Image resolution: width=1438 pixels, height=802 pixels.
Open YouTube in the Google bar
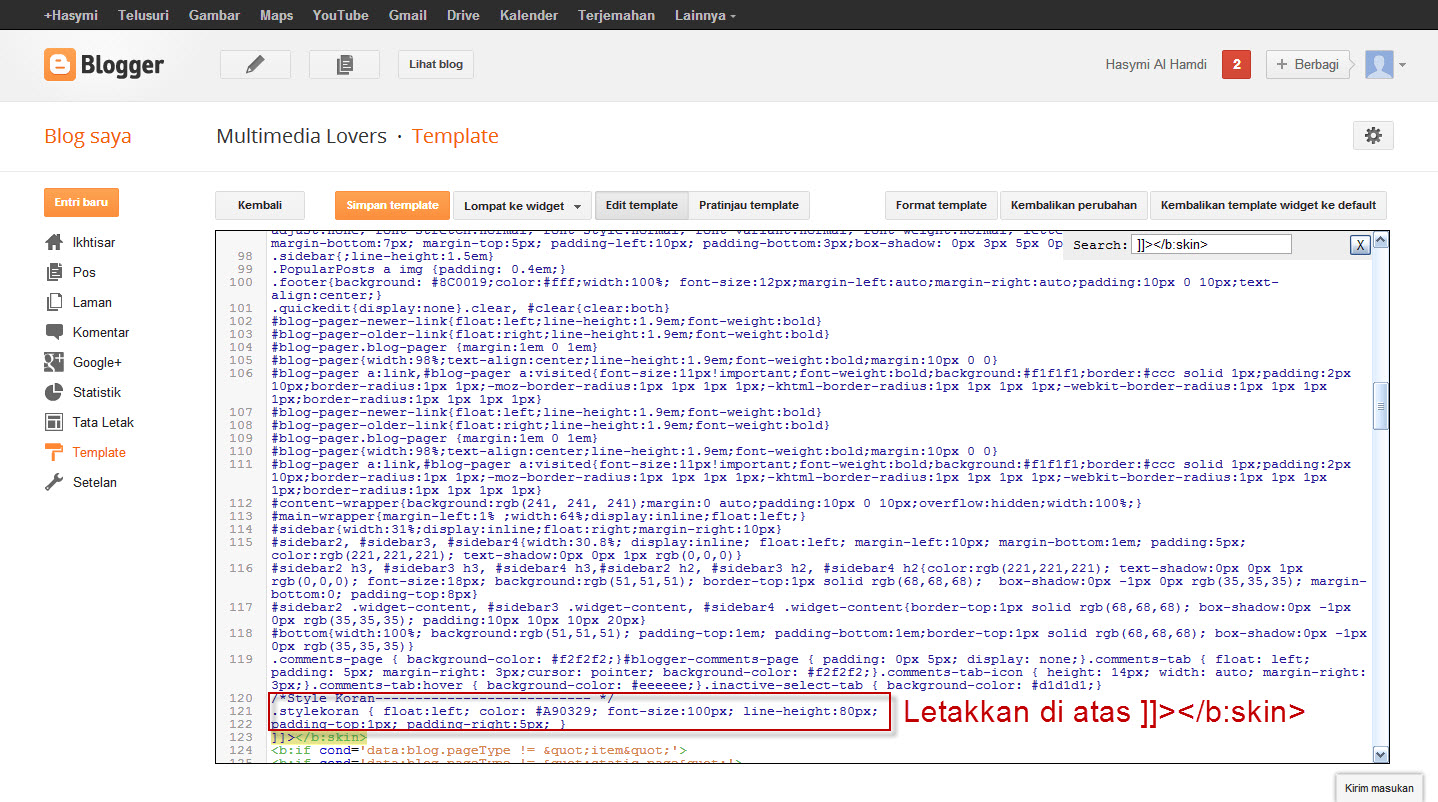click(340, 15)
